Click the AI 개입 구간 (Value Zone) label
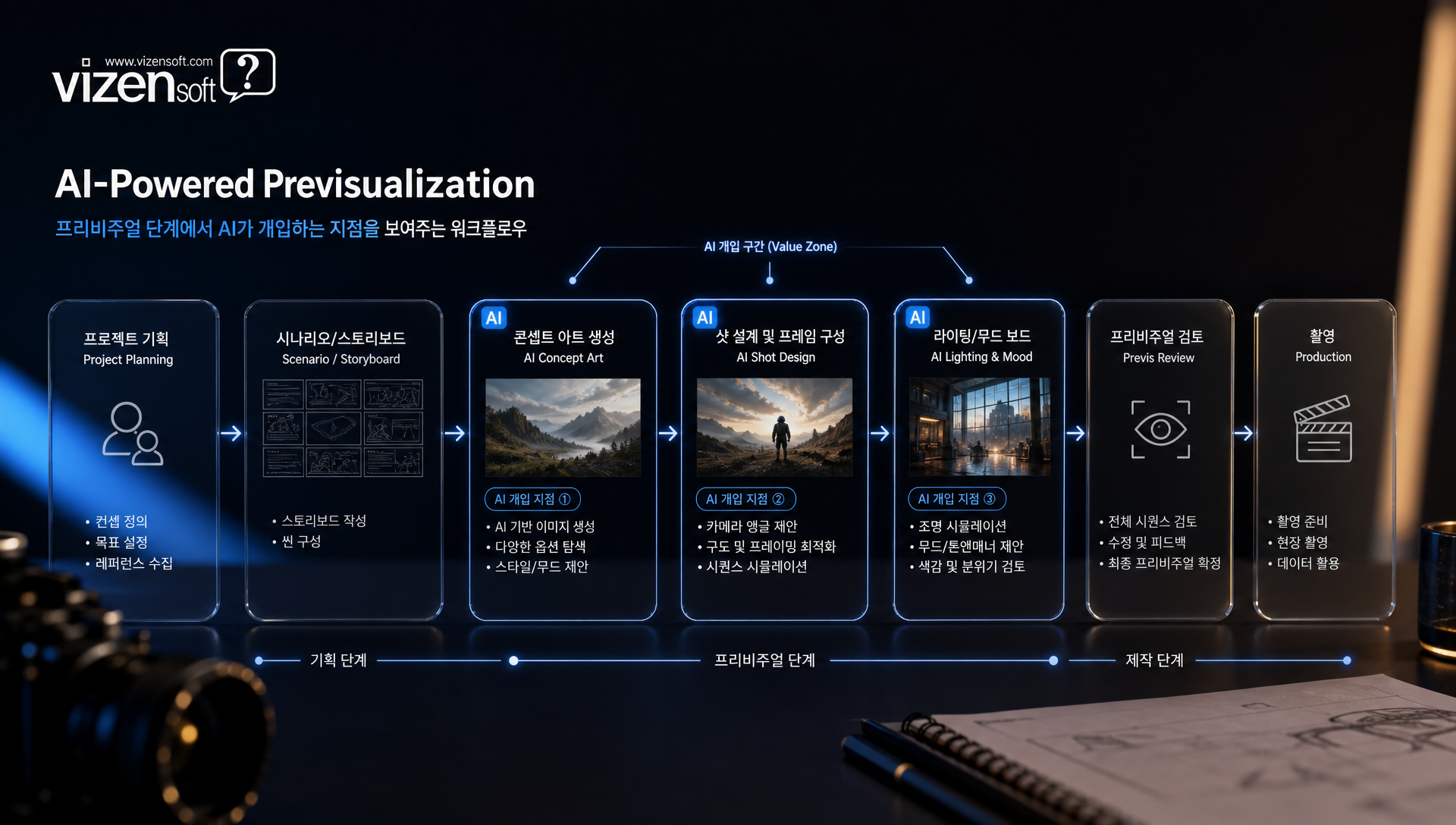This screenshot has height=825, width=1456. pos(770,246)
